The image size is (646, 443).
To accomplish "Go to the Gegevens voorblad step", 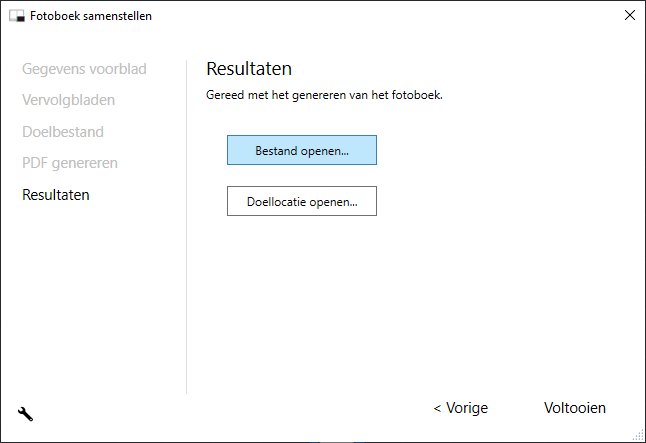I will pyautogui.click(x=84, y=69).
